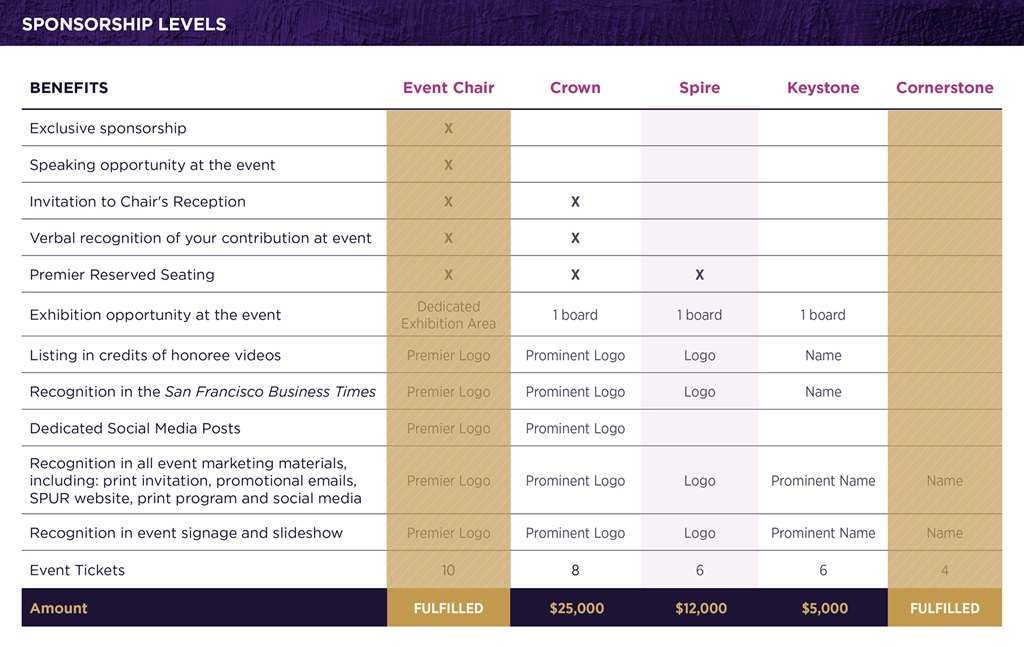The image size is (1024, 647).
Task: Click the Spire column heading
Action: (699, 87)
